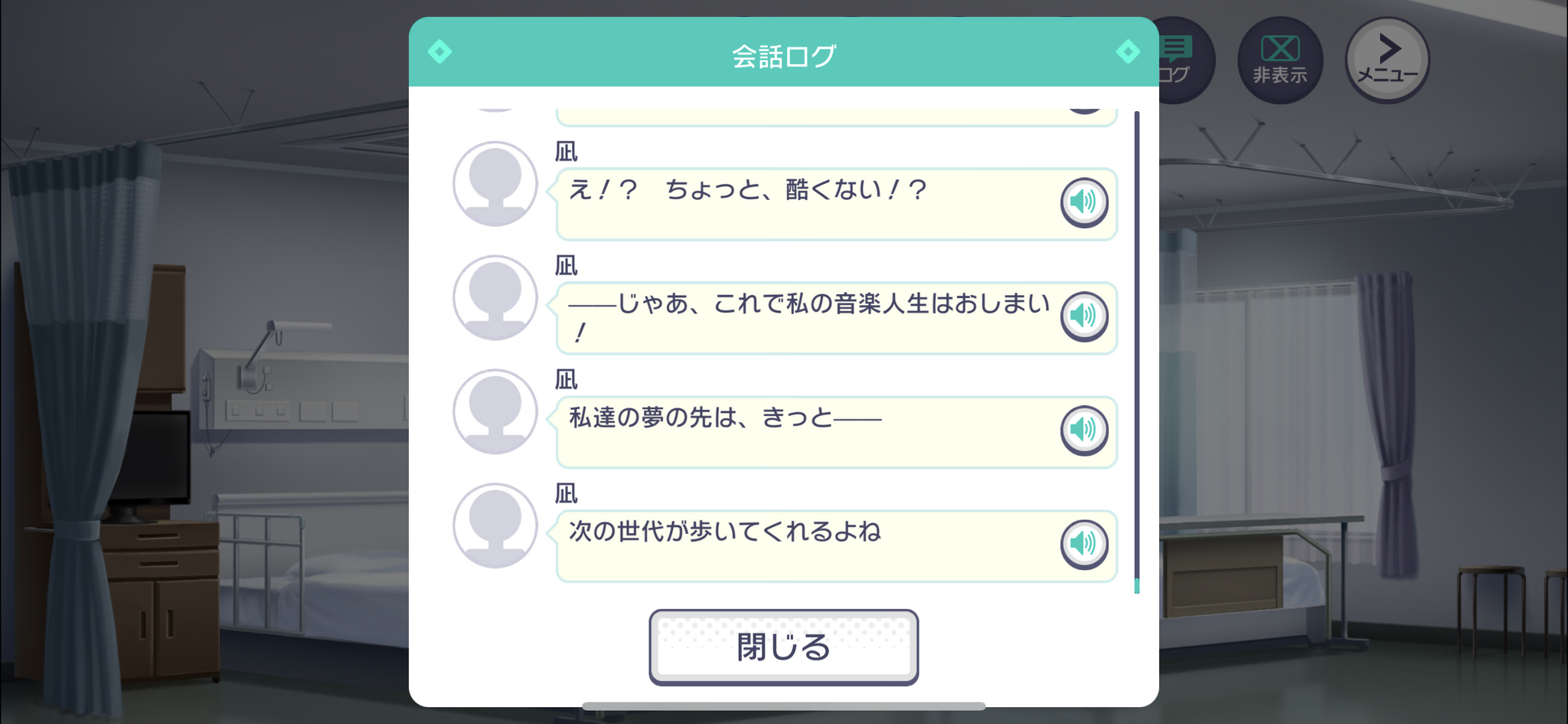Screen dimensions: 1568x724
Task: Play voice for え!? ちょっと、酷くない!? line
Action: click(1084, 202)
